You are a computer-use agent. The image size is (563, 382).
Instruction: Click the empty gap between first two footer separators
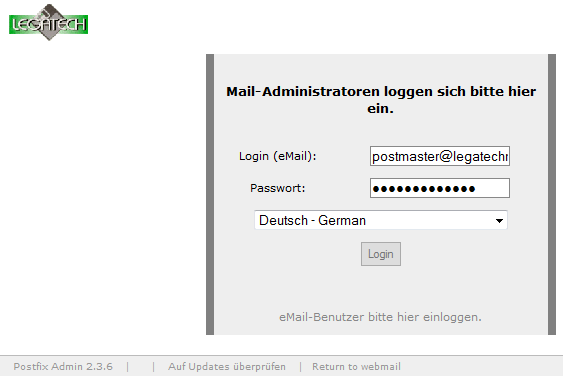point(140,367)
